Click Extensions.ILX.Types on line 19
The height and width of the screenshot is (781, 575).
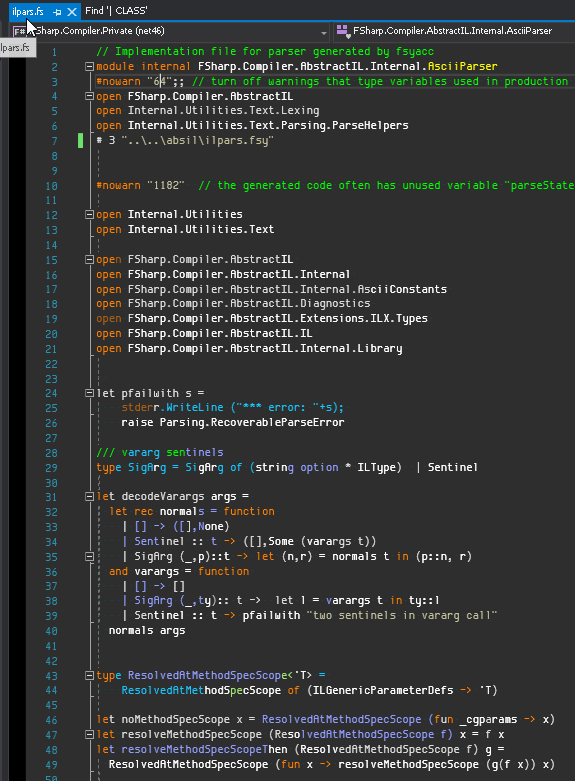364,318
